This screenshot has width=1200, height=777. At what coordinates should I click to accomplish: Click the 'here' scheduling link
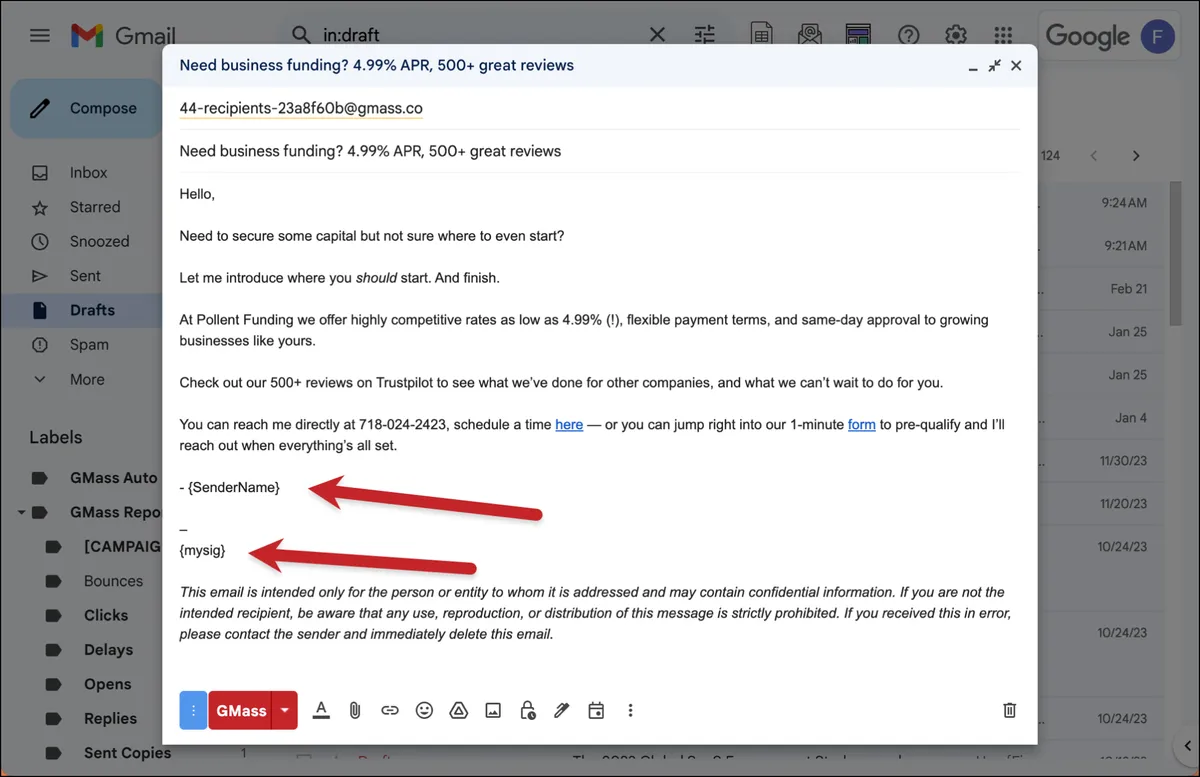click(x=569, y=424)
